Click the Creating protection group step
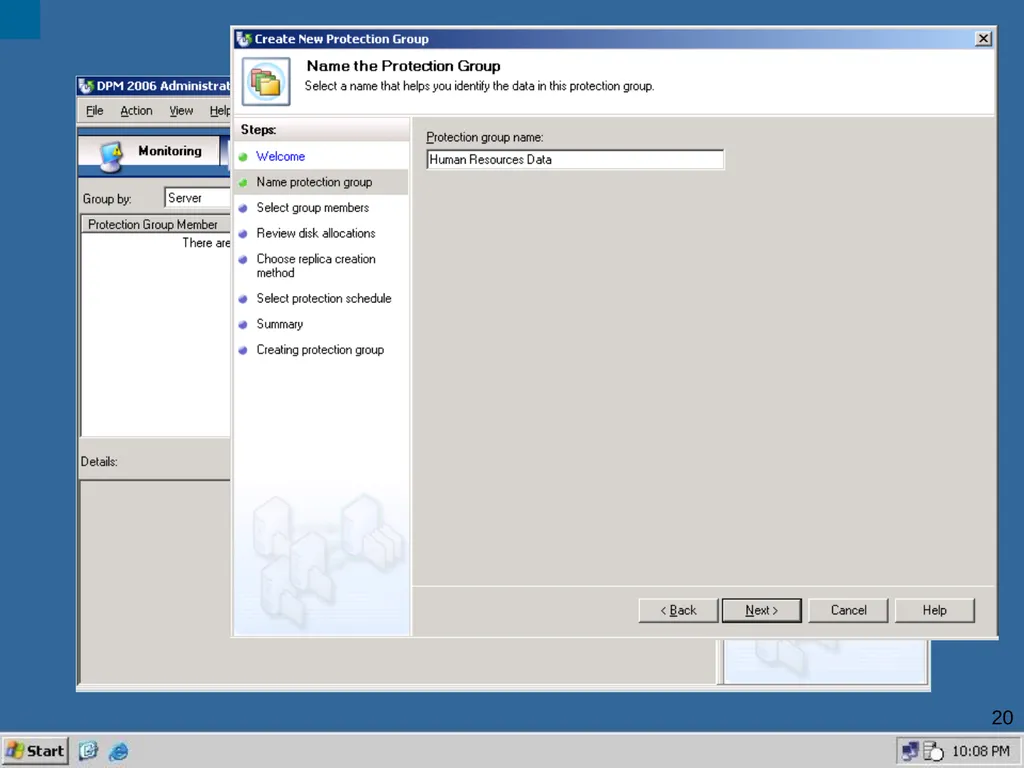 tap(320, 350)
